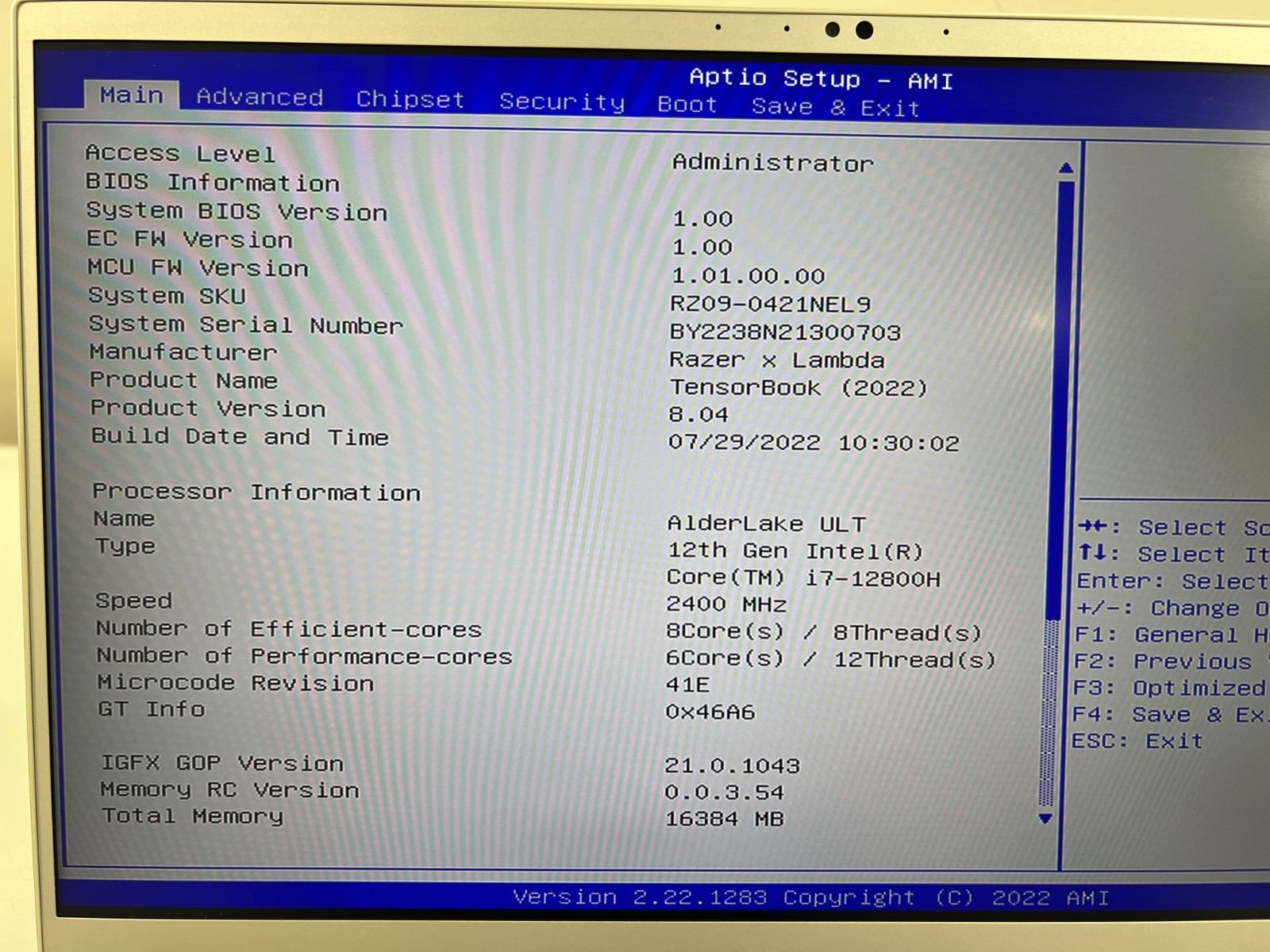Click the Enter: Select hint

(1172, 582)
